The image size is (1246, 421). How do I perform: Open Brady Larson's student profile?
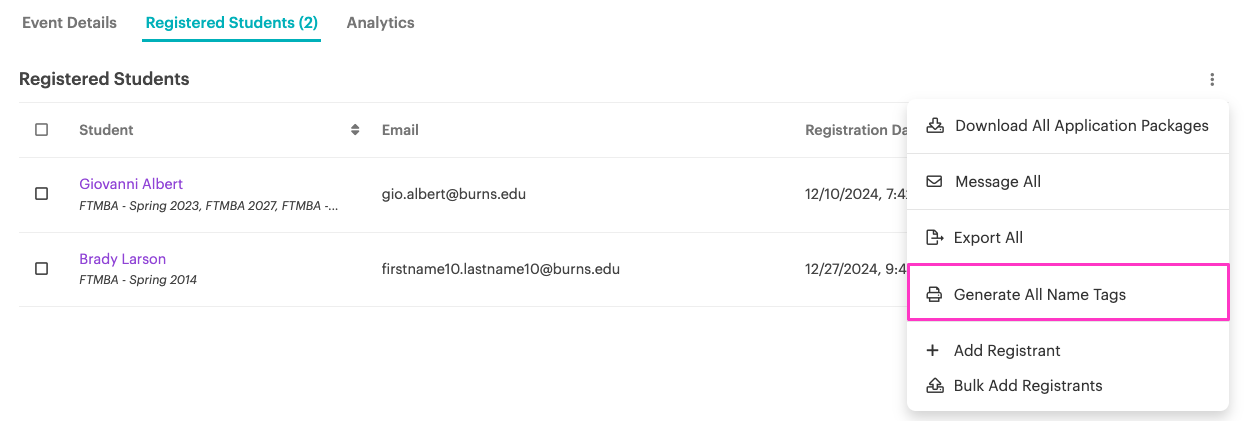pos(122,259)
